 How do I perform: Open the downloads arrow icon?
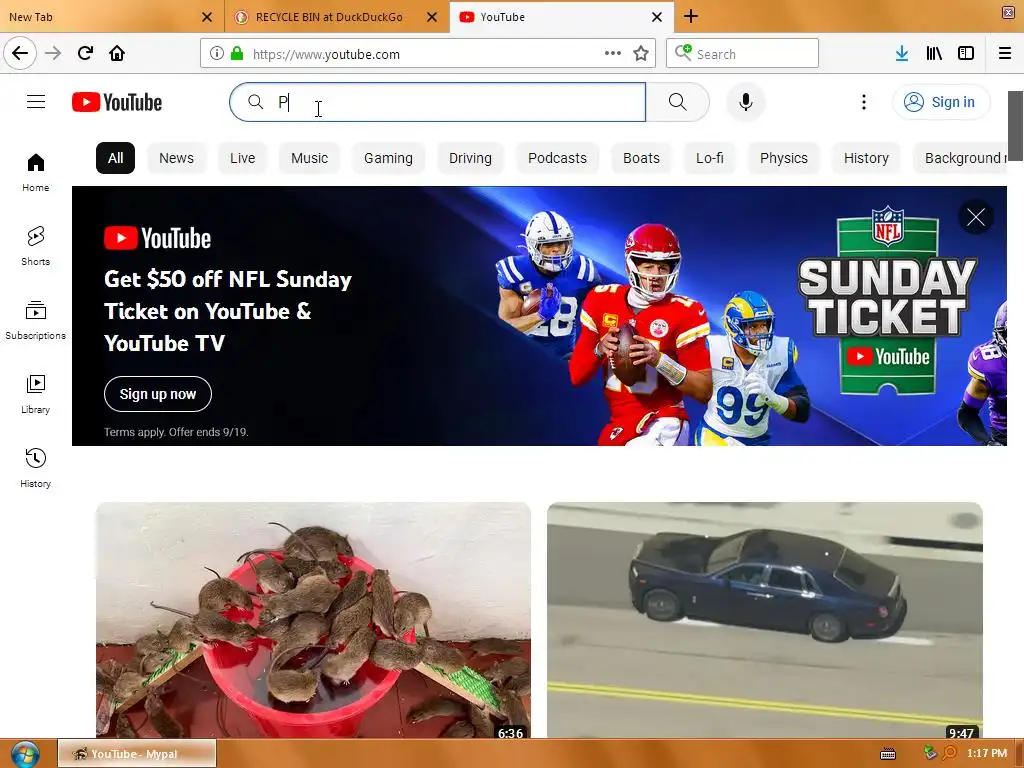(x=901, y=53)
